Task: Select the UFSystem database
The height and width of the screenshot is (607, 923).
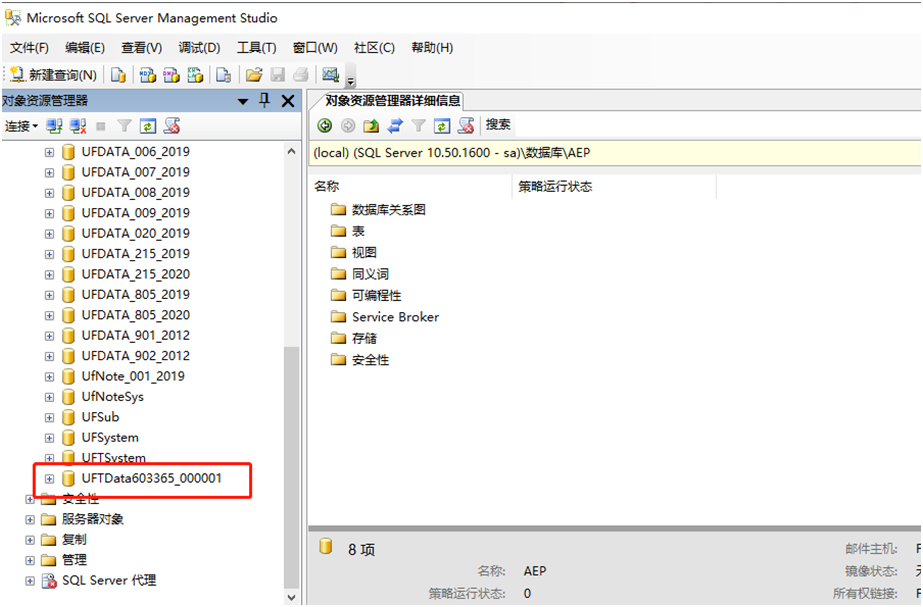Action: [x=110, y=437]
